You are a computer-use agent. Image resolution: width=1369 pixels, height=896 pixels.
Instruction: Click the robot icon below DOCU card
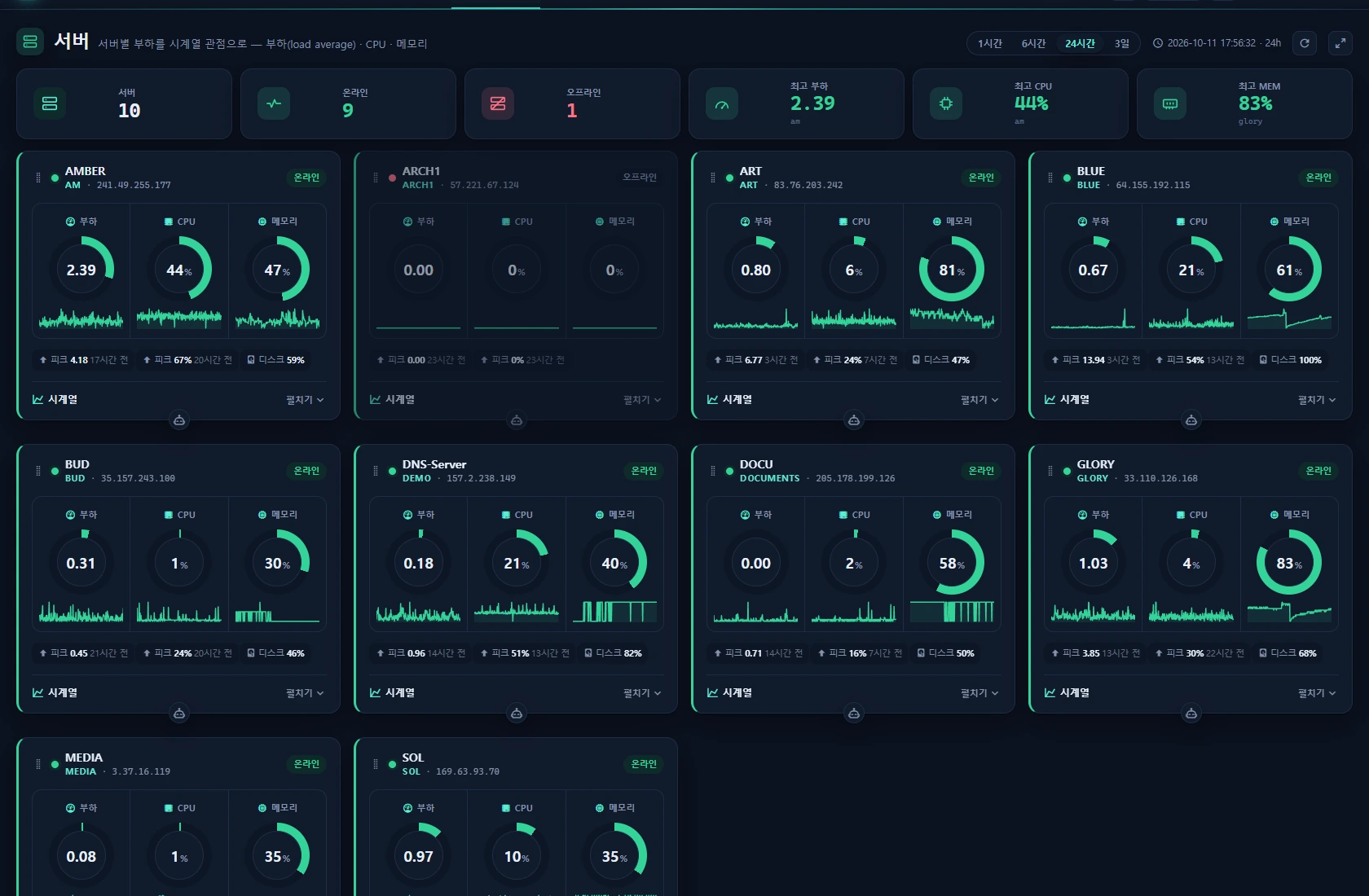click(854, 714)
